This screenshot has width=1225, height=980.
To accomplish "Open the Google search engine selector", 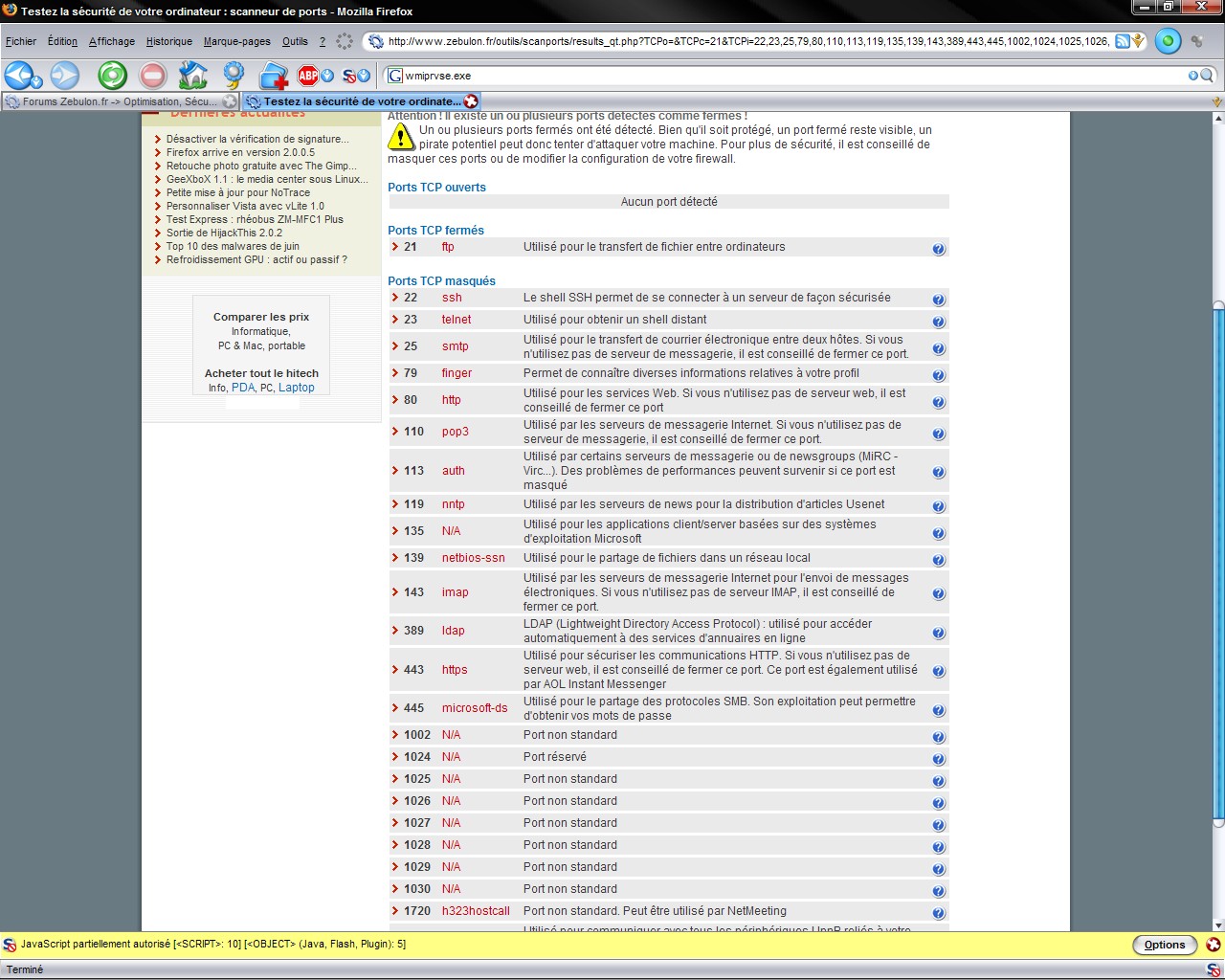I will pos(394,76).
